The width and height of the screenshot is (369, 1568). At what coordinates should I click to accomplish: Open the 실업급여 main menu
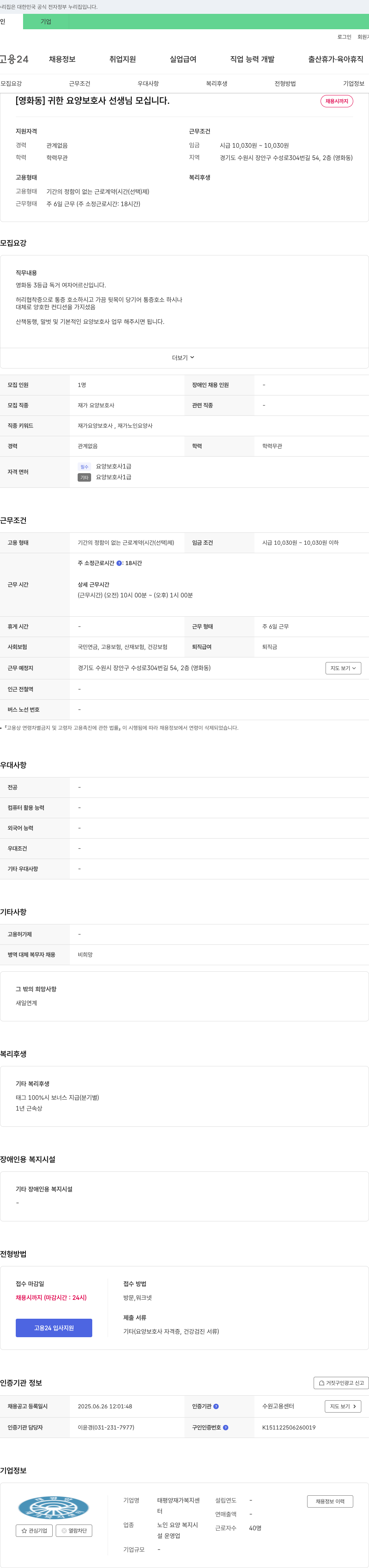click(x=183, y=59)
